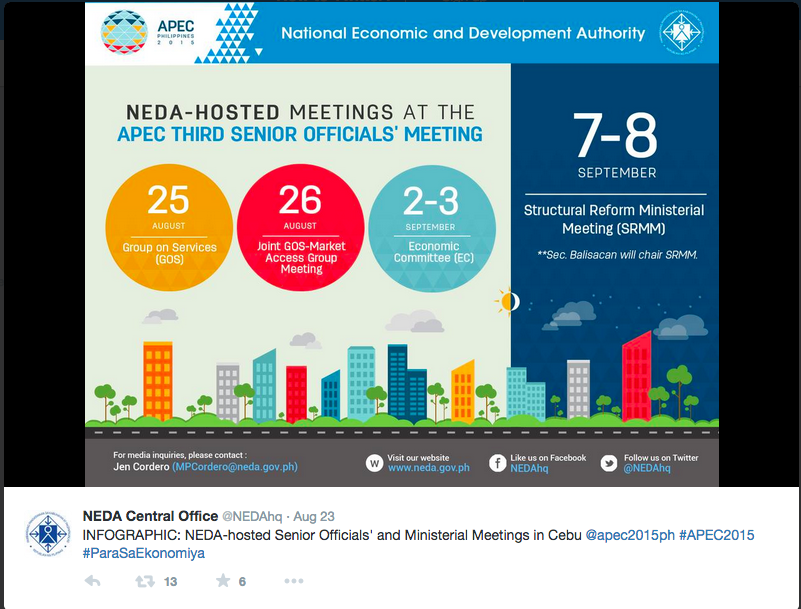Screen dimensions: 801x609
Task: Click the Twitter bird icon in the infographic footer
Action: [609, 463]
